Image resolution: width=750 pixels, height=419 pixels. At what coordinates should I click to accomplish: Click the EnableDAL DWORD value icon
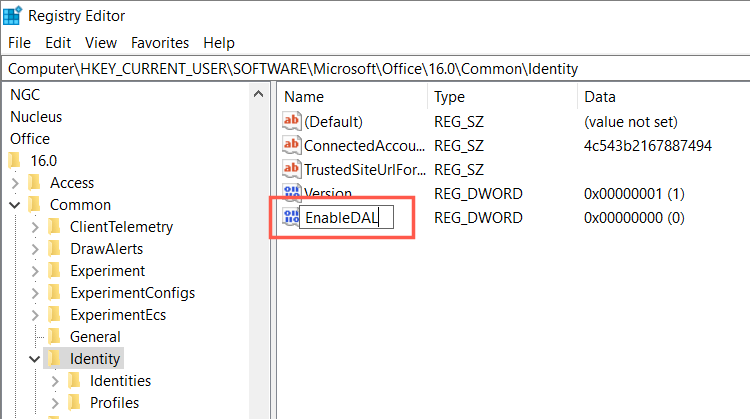pyautogui.click(x=293, y=217)
